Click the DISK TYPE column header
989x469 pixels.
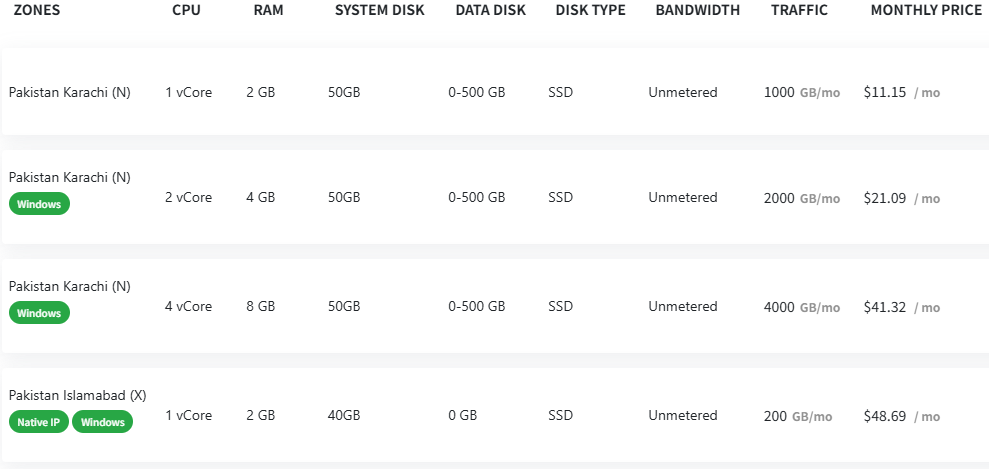[590, 10]
